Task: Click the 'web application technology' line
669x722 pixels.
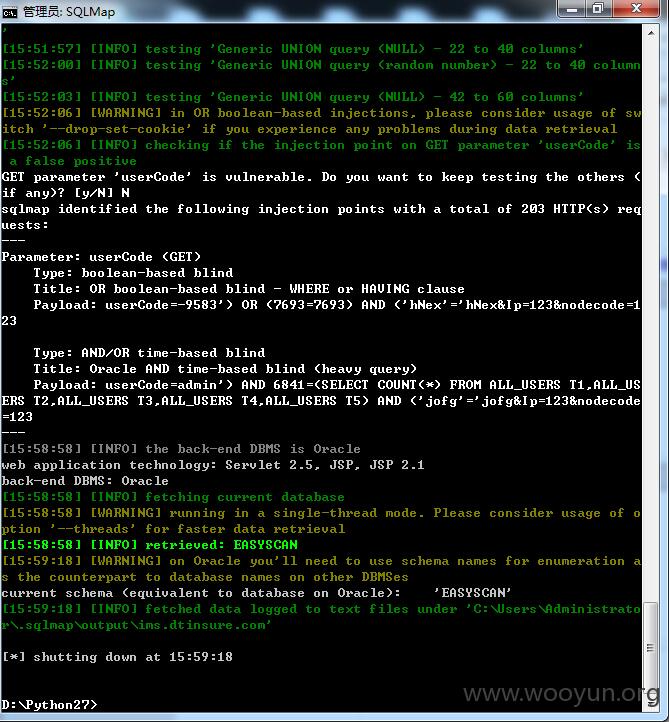Action: tap(213, 465)
